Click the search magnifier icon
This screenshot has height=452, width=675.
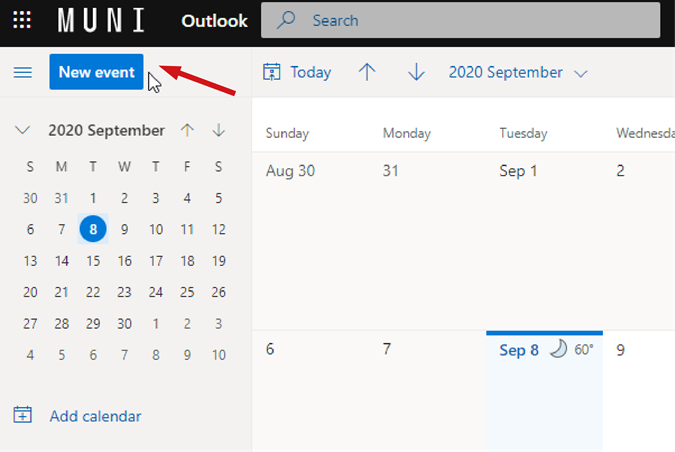[287, 20]
